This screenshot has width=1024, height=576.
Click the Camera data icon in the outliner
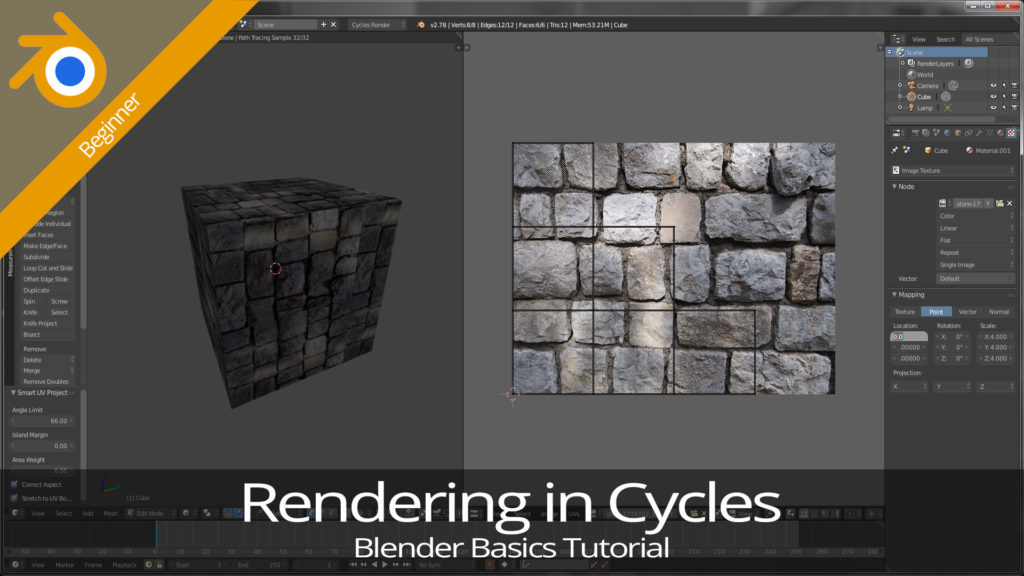click(953, 86)
